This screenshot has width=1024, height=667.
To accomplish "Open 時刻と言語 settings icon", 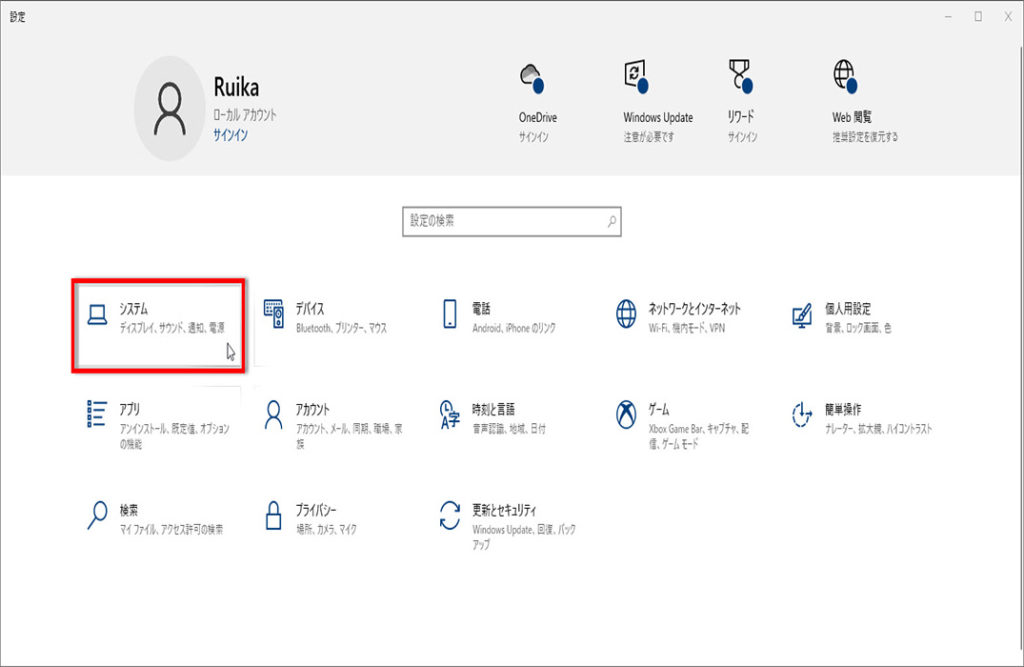I will [x=450, y=414].
